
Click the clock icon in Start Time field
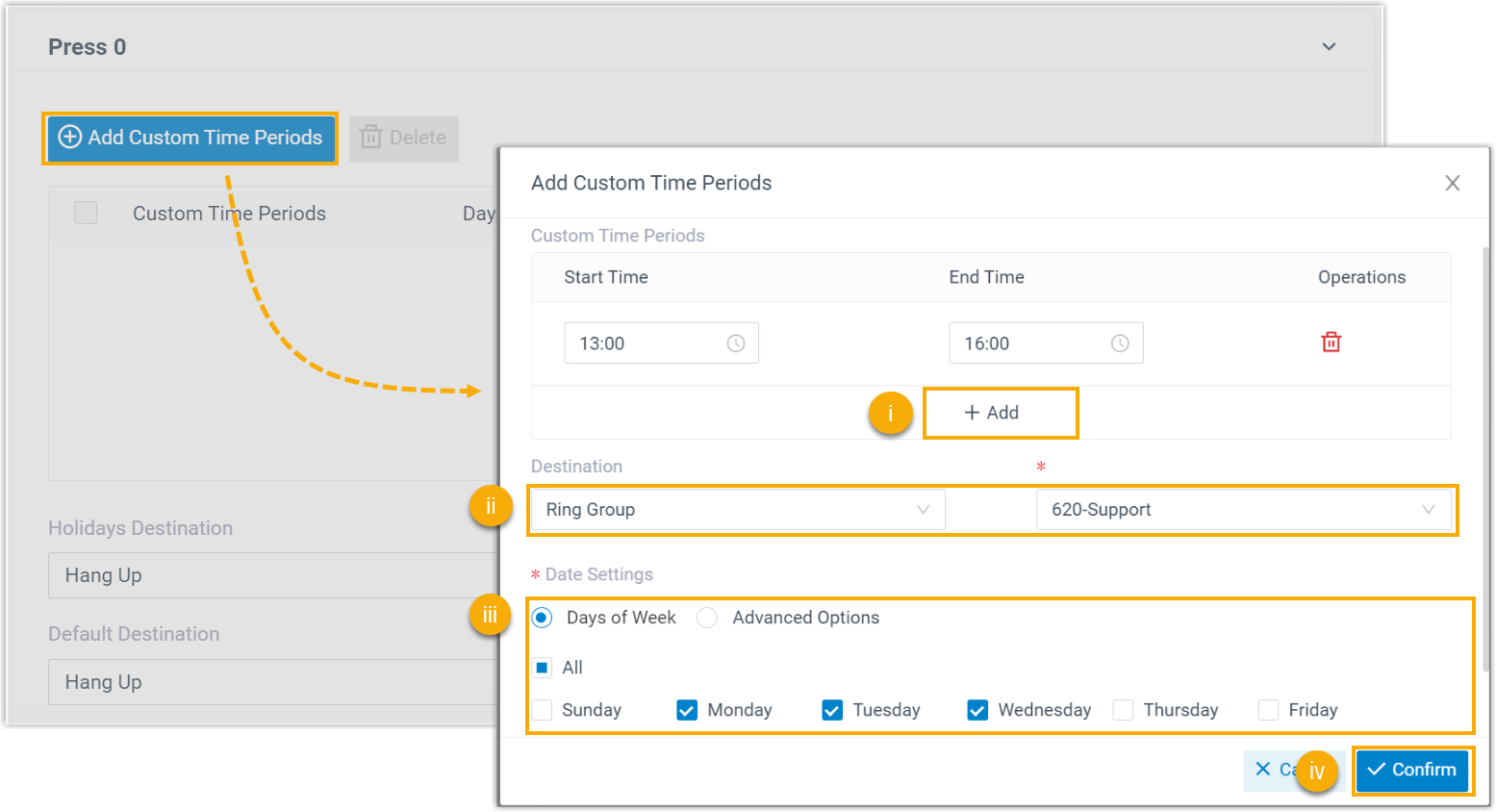click(x=735, y=343)
